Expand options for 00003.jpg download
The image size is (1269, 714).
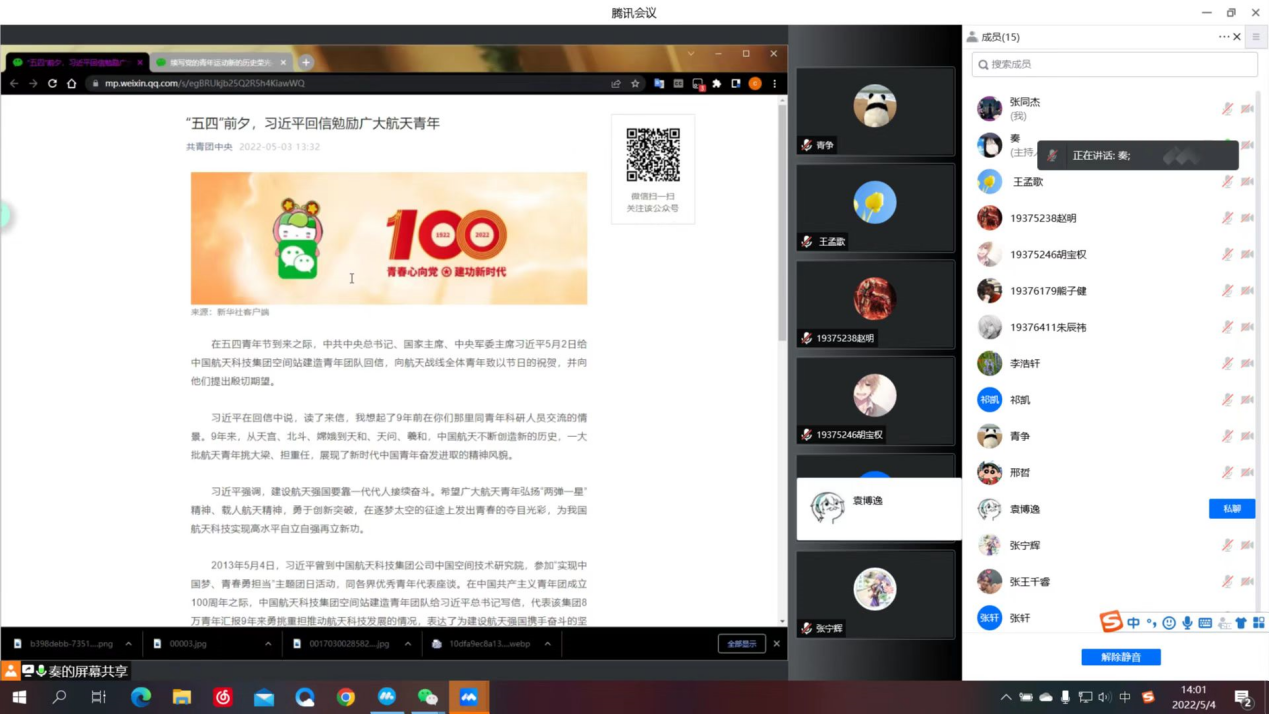coord(268,644)
